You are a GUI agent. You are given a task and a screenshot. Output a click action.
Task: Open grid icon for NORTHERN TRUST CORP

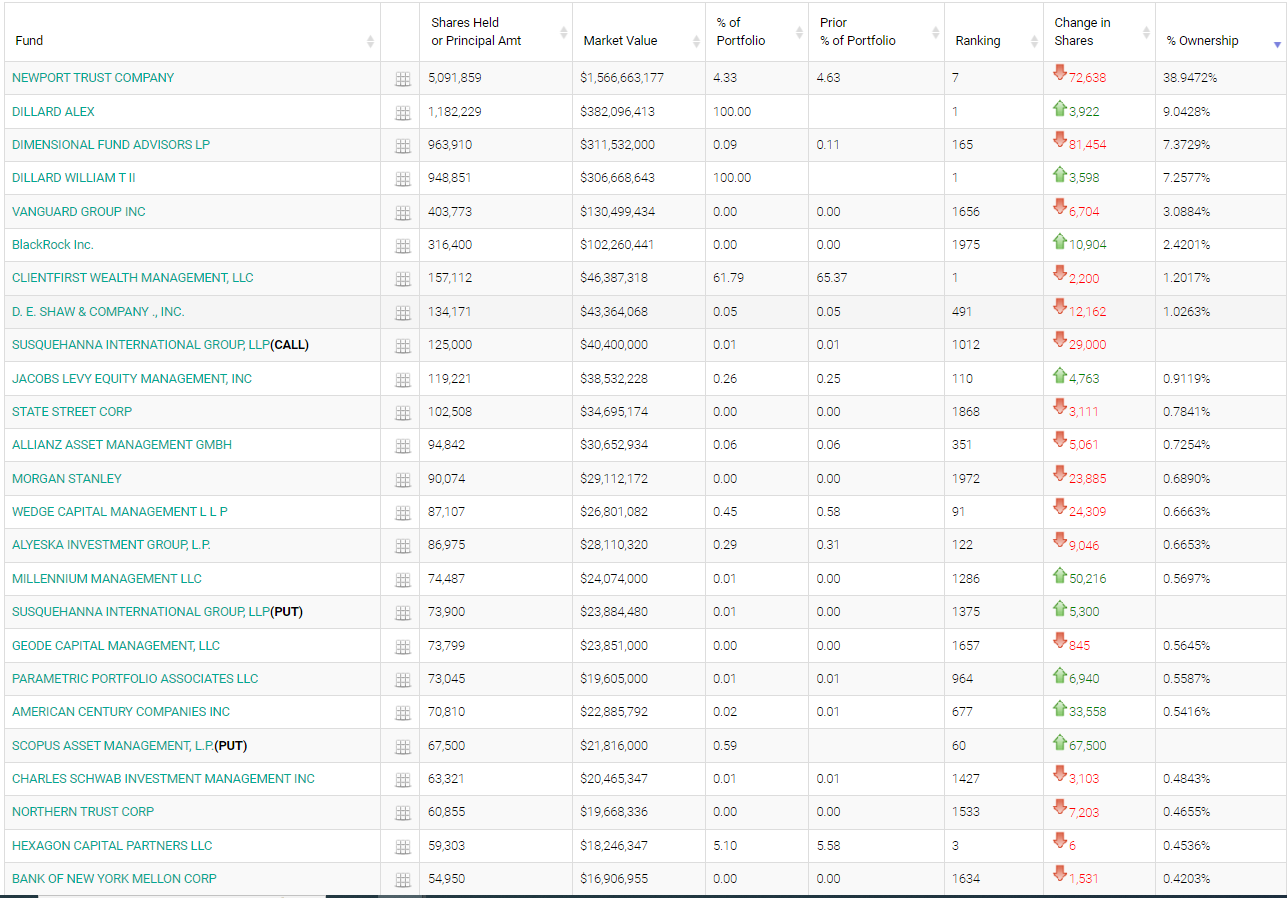(403, 813)
